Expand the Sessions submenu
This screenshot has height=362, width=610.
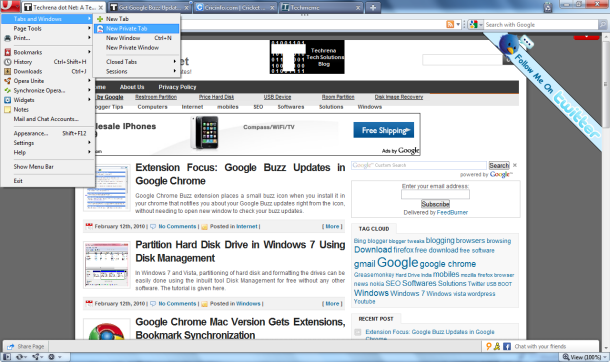137,72
